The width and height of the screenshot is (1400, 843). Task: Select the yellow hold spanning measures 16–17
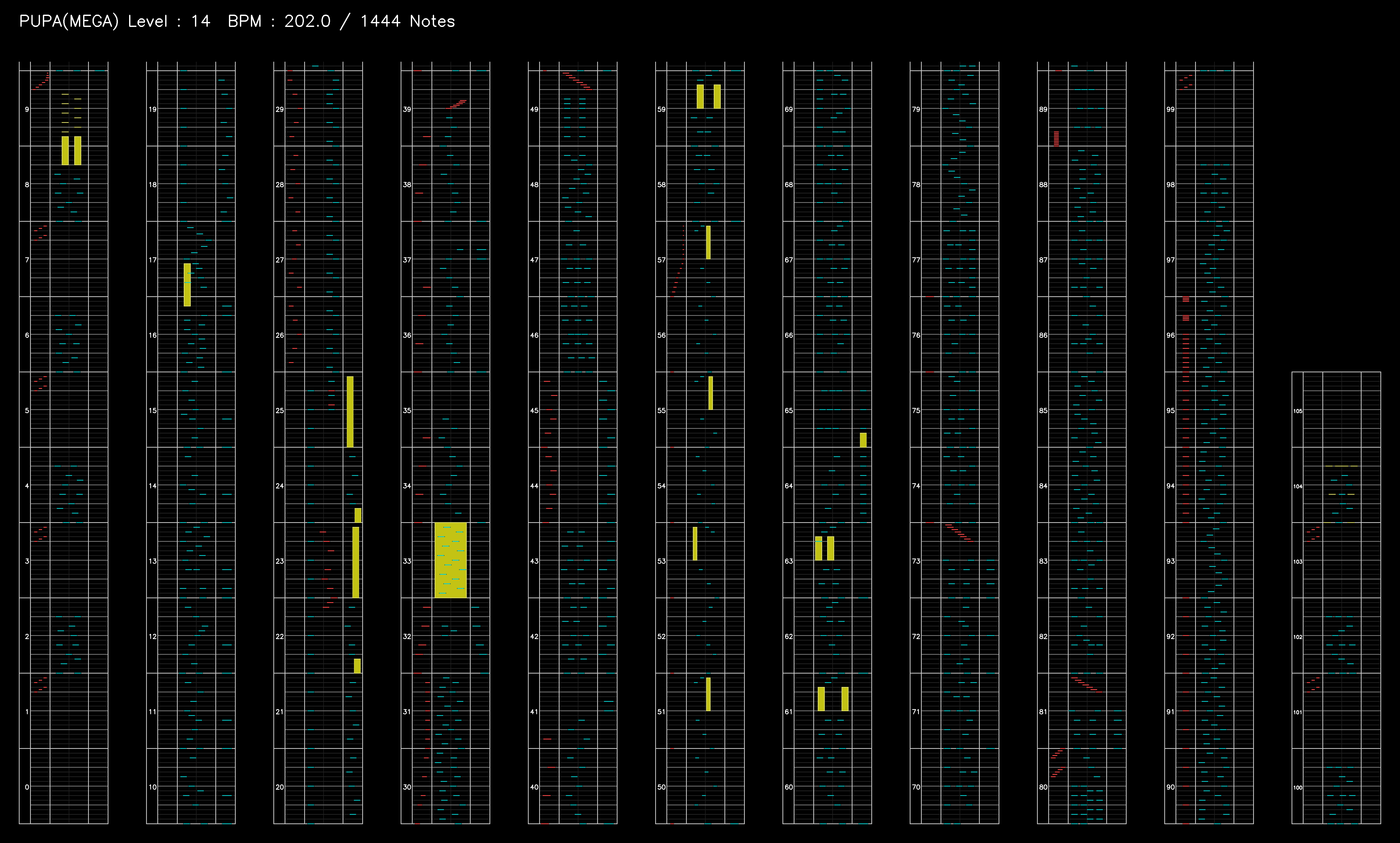[187, 284]
